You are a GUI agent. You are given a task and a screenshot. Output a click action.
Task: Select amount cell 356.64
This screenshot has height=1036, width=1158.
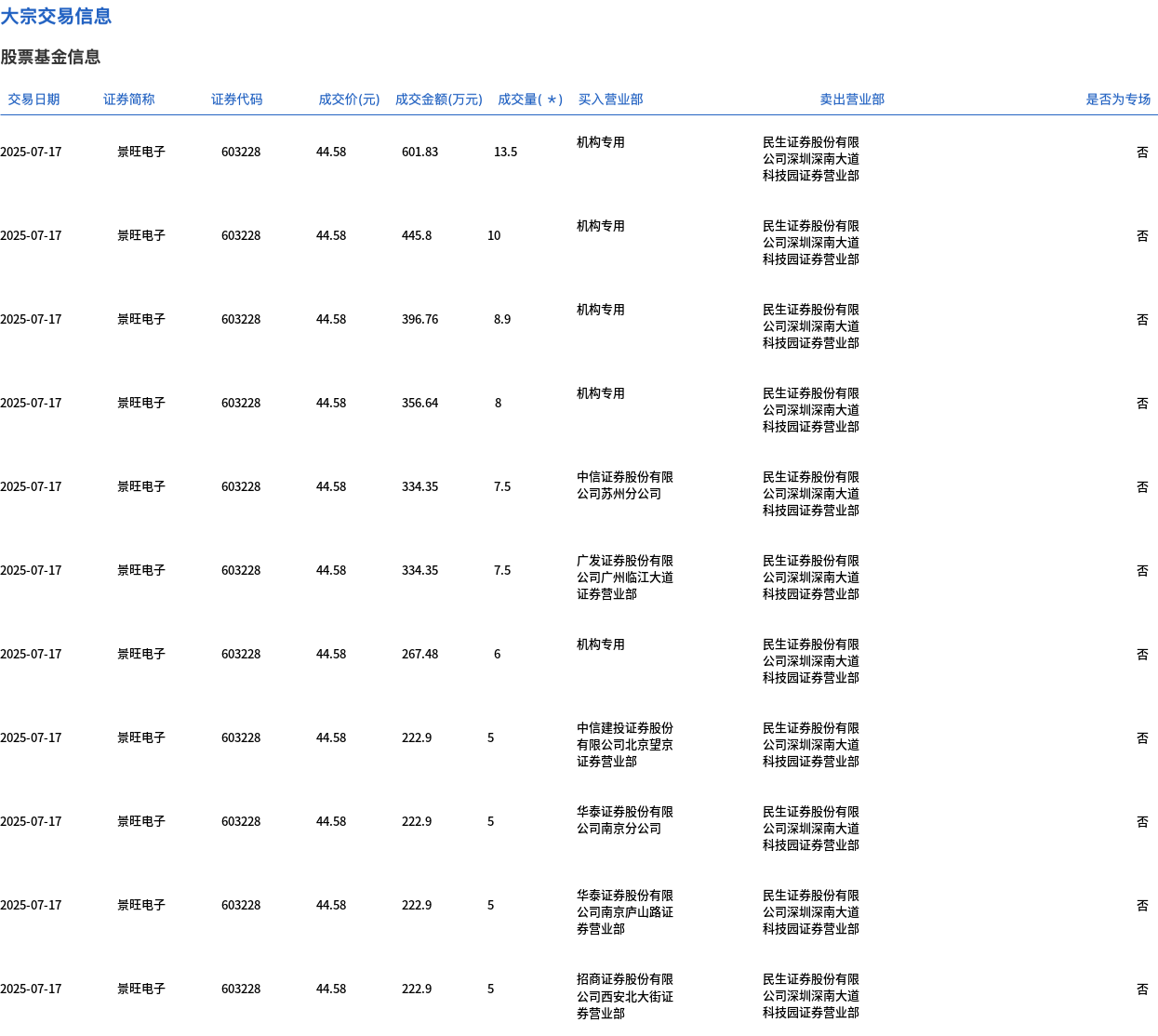click(419, 403)
